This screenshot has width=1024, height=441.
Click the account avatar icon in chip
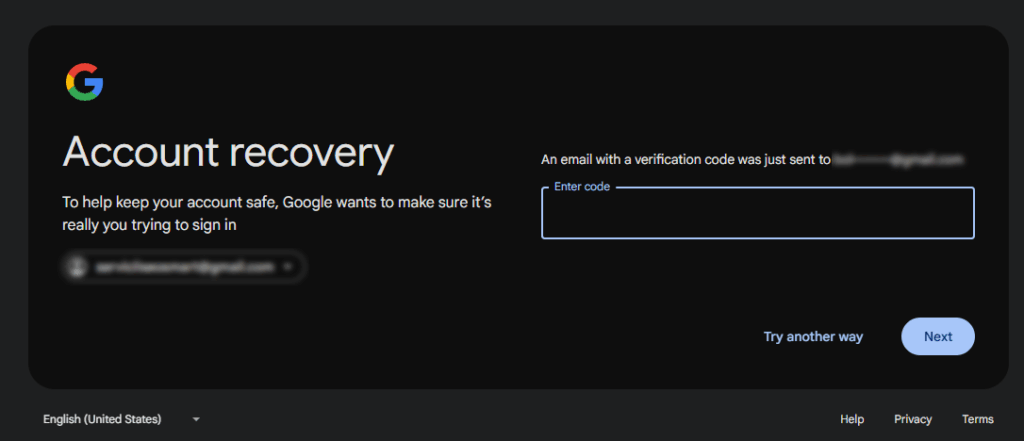point(78,267)
